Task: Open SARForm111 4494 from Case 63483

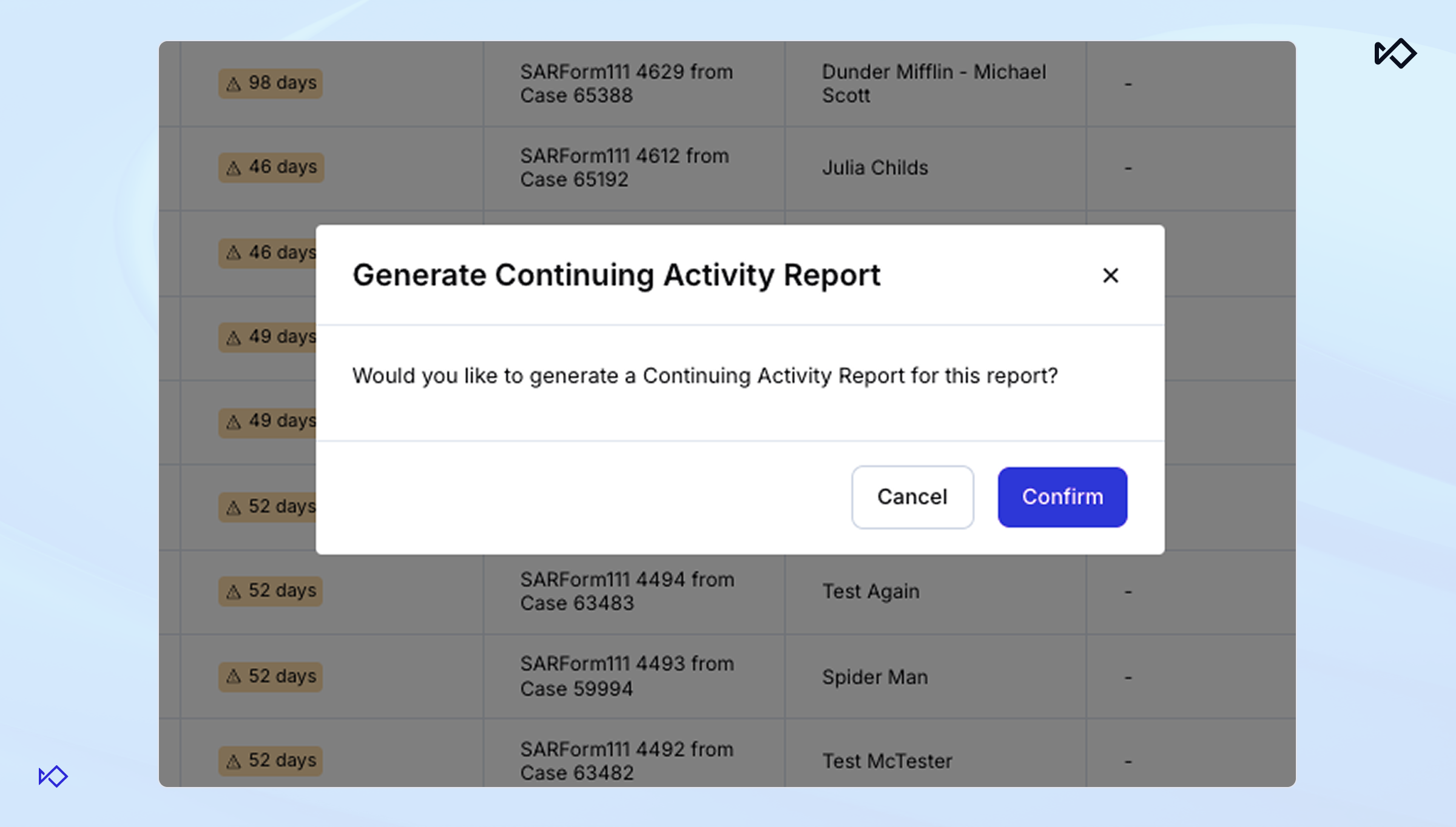Action: [x=627, y=591]
